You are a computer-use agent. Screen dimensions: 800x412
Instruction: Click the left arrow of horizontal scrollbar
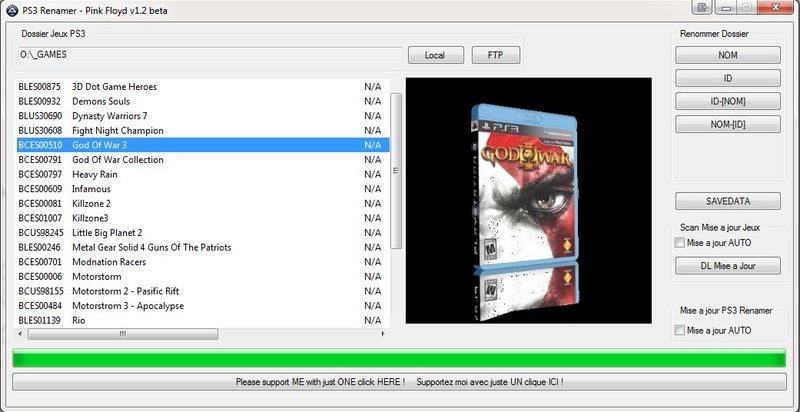(20, 334)
